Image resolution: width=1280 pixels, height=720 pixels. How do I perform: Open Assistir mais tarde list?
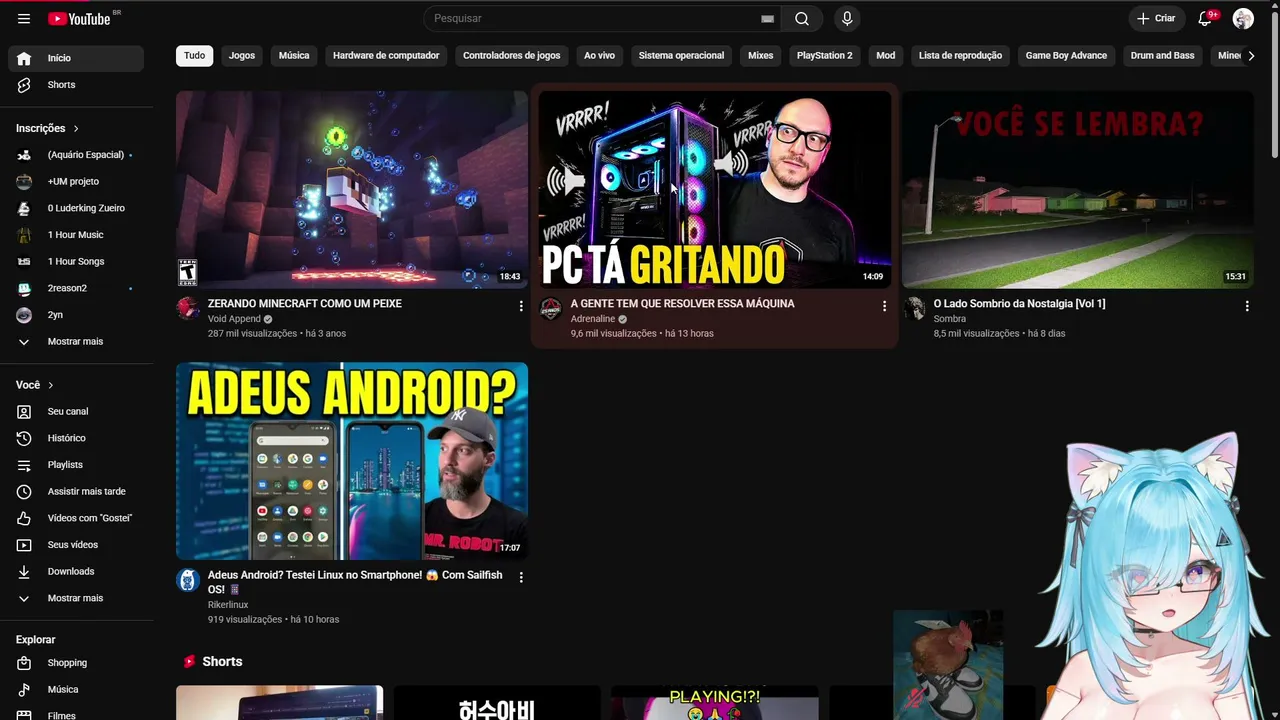(x=76, y=492)
